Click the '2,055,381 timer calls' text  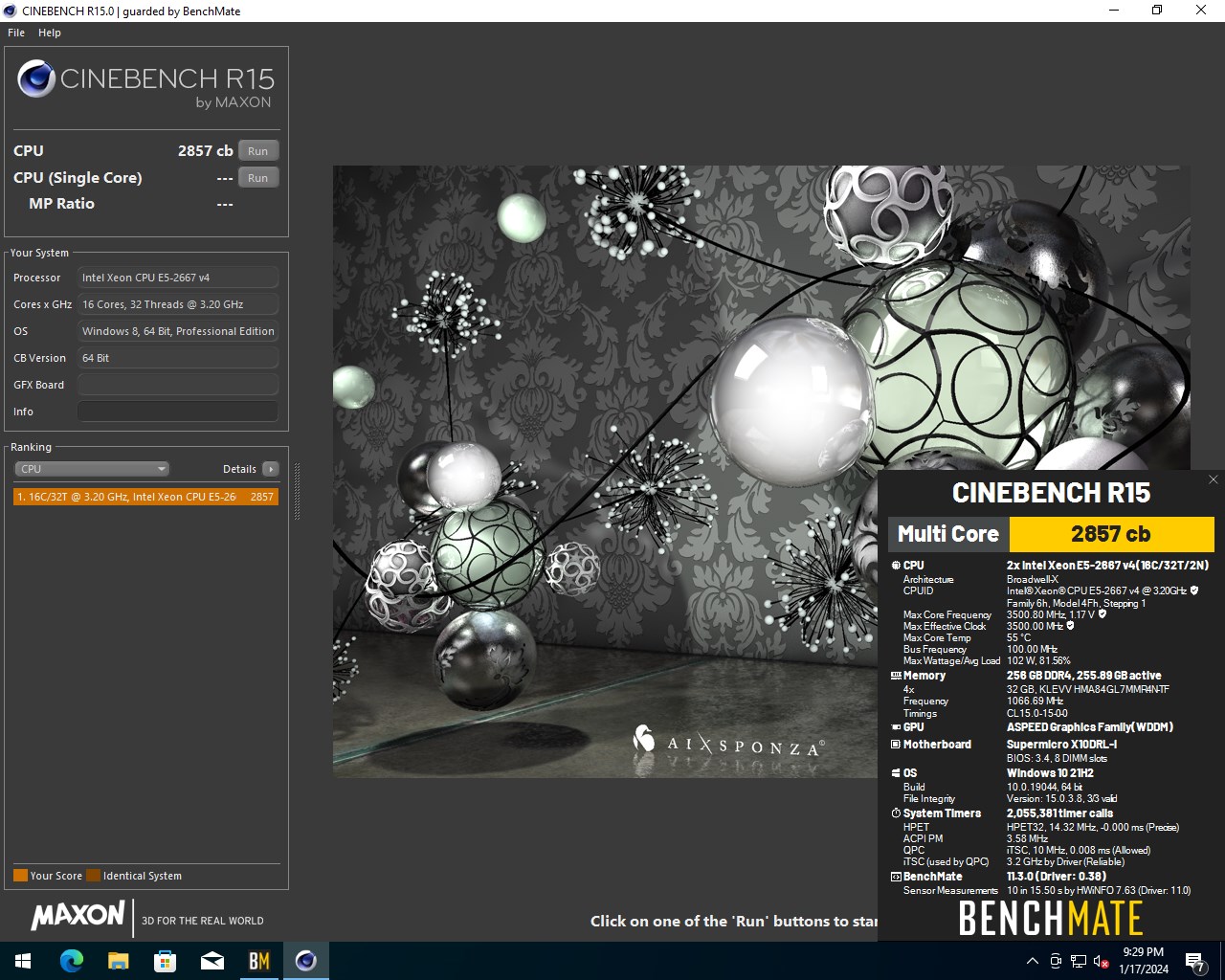coord(1059,813)
